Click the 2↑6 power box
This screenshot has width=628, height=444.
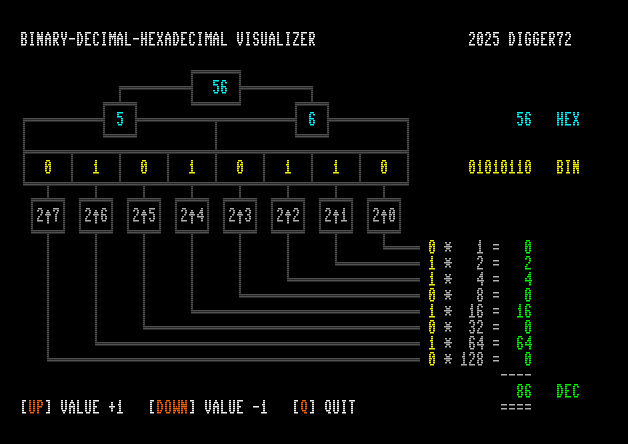[x=96, y=215]
